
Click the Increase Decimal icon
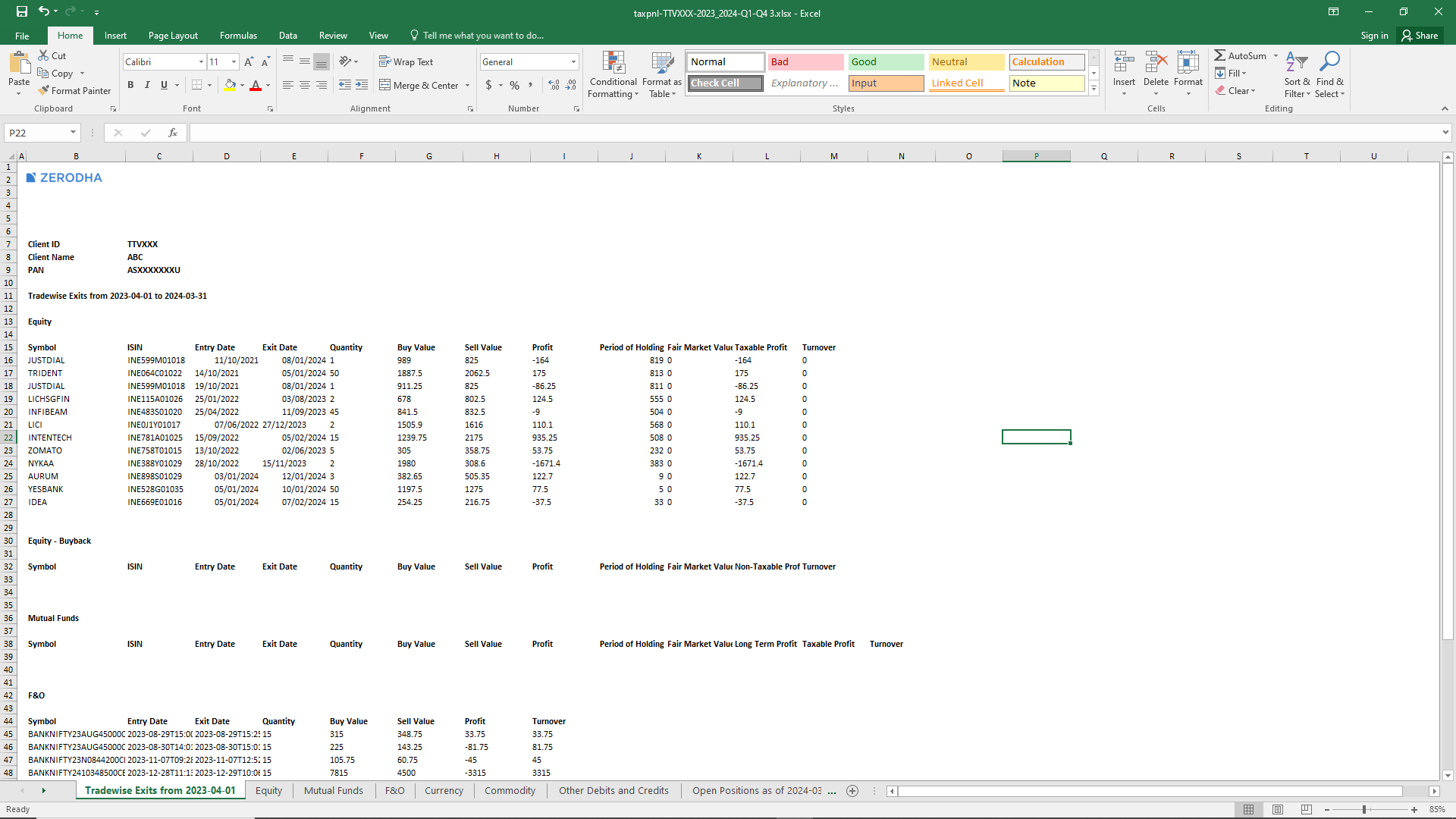pyautogui.click(x=554, y=85)
